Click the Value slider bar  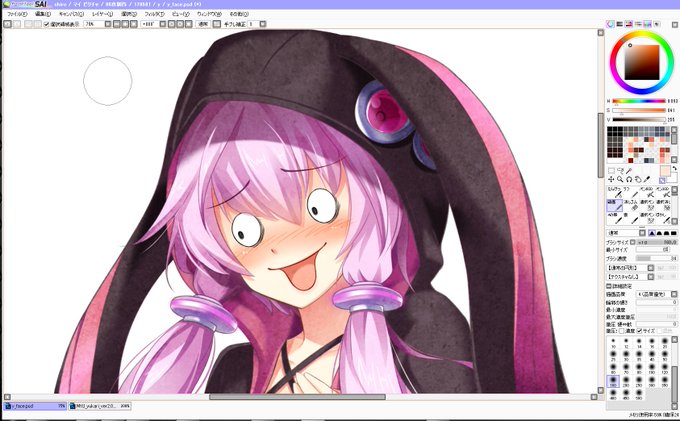tap(639, 119)
